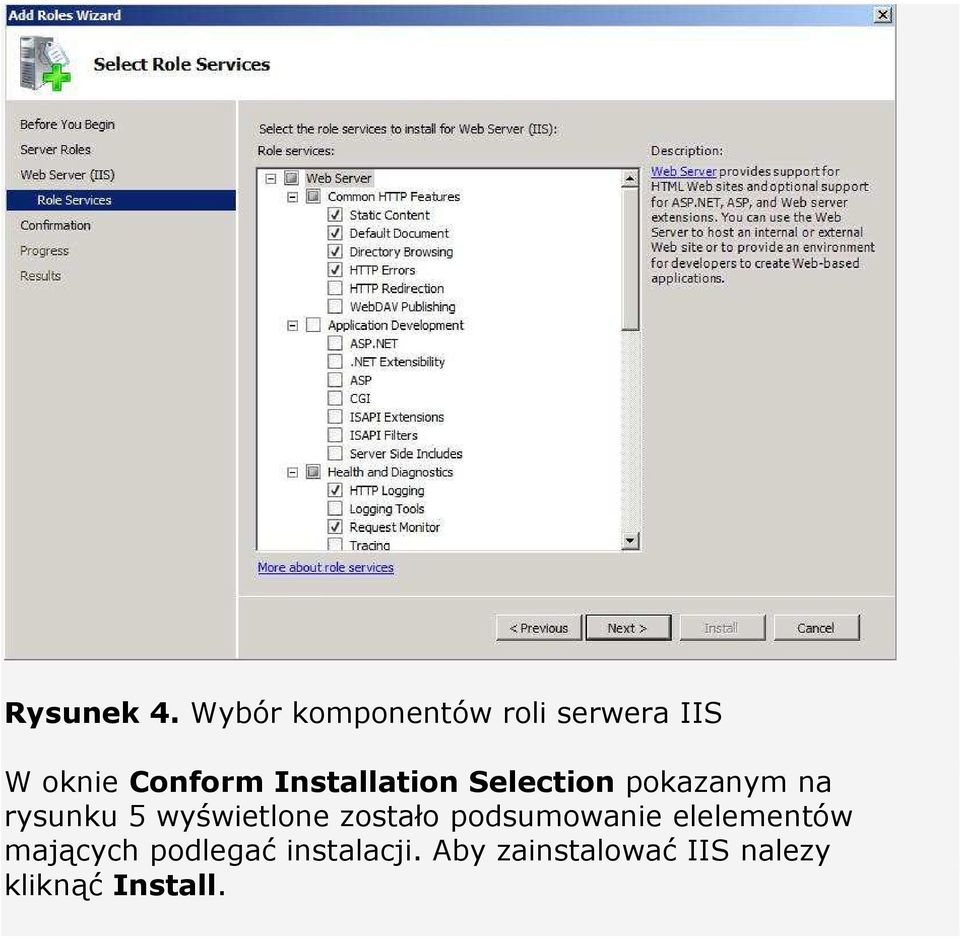Click the Previous button

point(539,628)
